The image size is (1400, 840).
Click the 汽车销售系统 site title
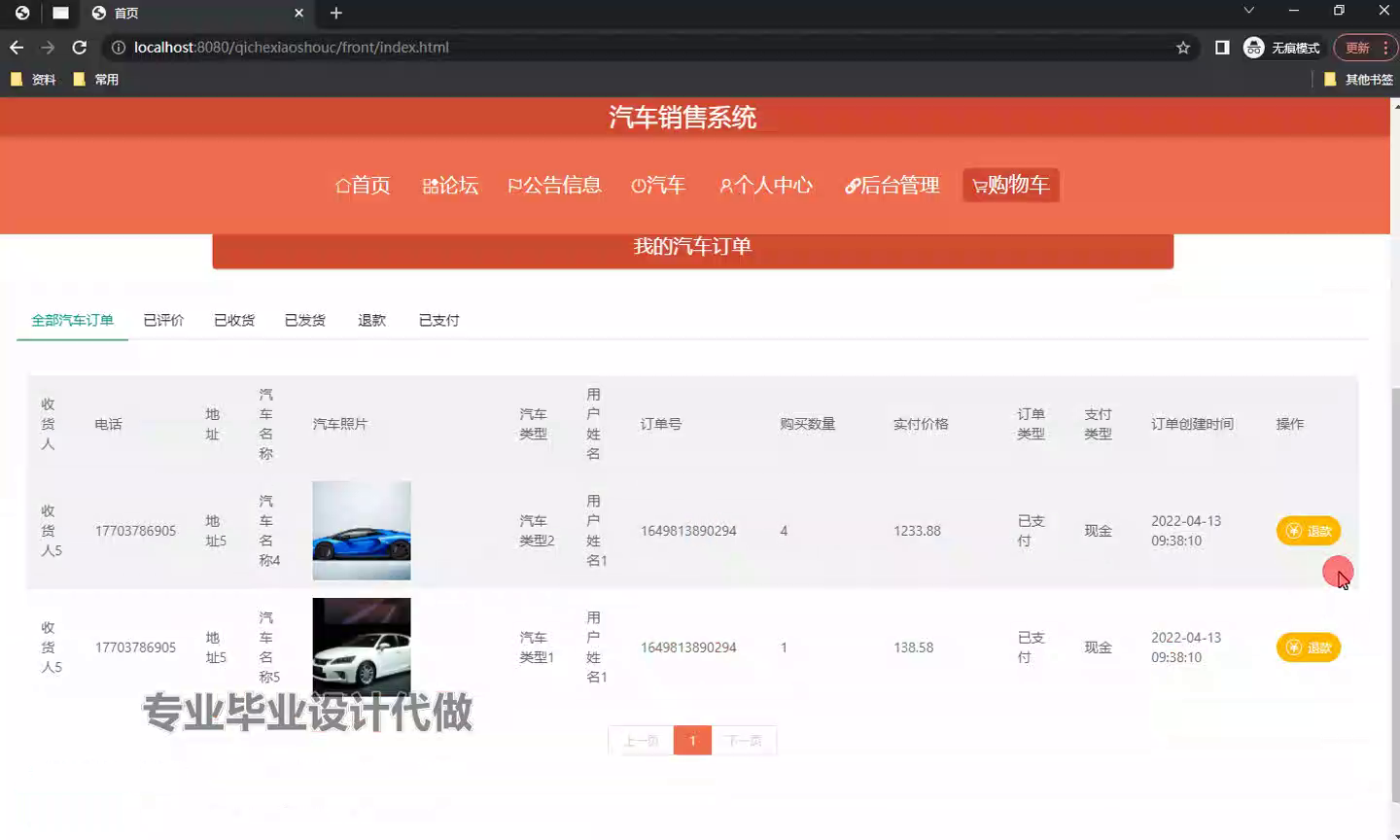click(x=682, y=118)
